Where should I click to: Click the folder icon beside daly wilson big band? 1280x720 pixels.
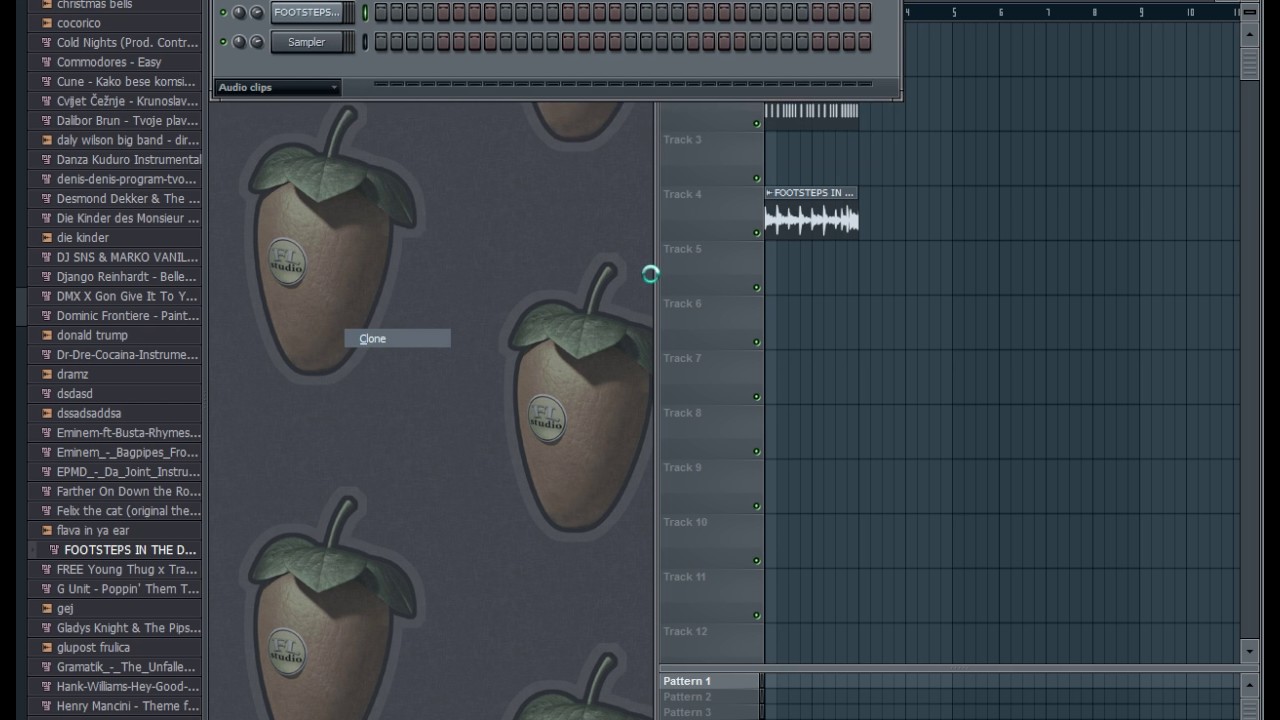point(46,140)
